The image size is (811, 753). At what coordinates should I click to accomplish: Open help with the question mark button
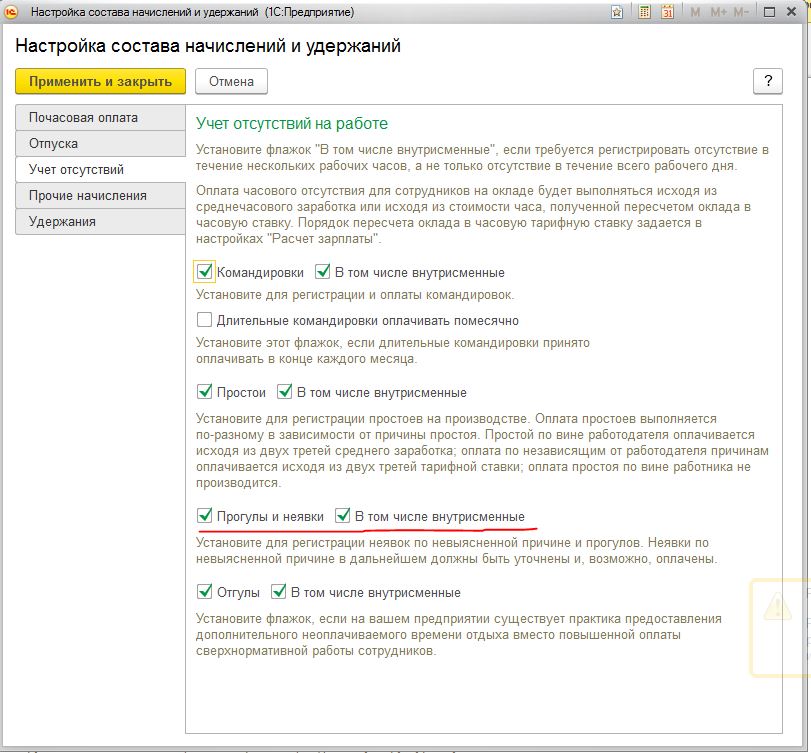point(768,81)
